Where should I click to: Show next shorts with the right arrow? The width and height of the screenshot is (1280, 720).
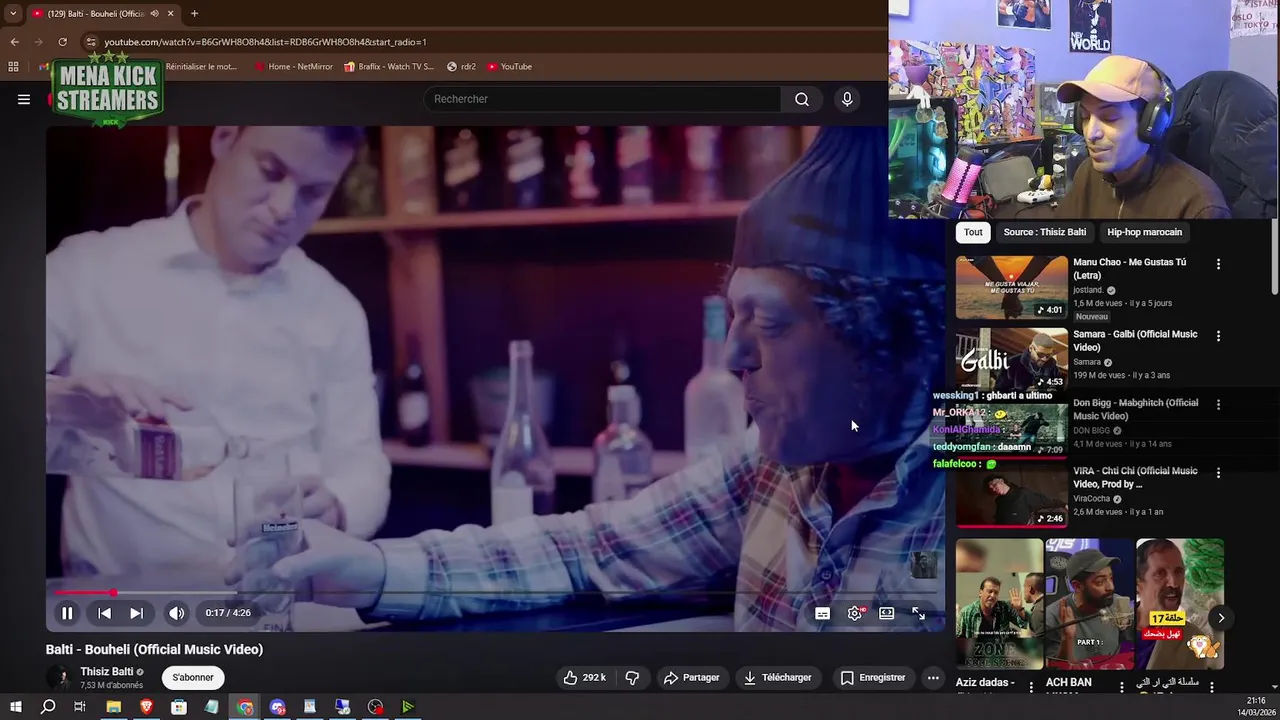click(x=1220, y=618)
